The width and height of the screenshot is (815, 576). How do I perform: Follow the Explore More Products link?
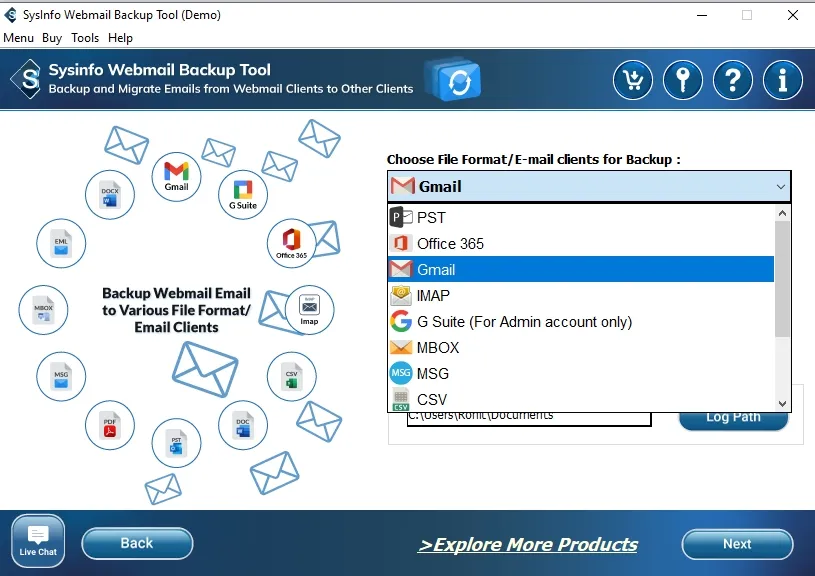pos(527,544)
